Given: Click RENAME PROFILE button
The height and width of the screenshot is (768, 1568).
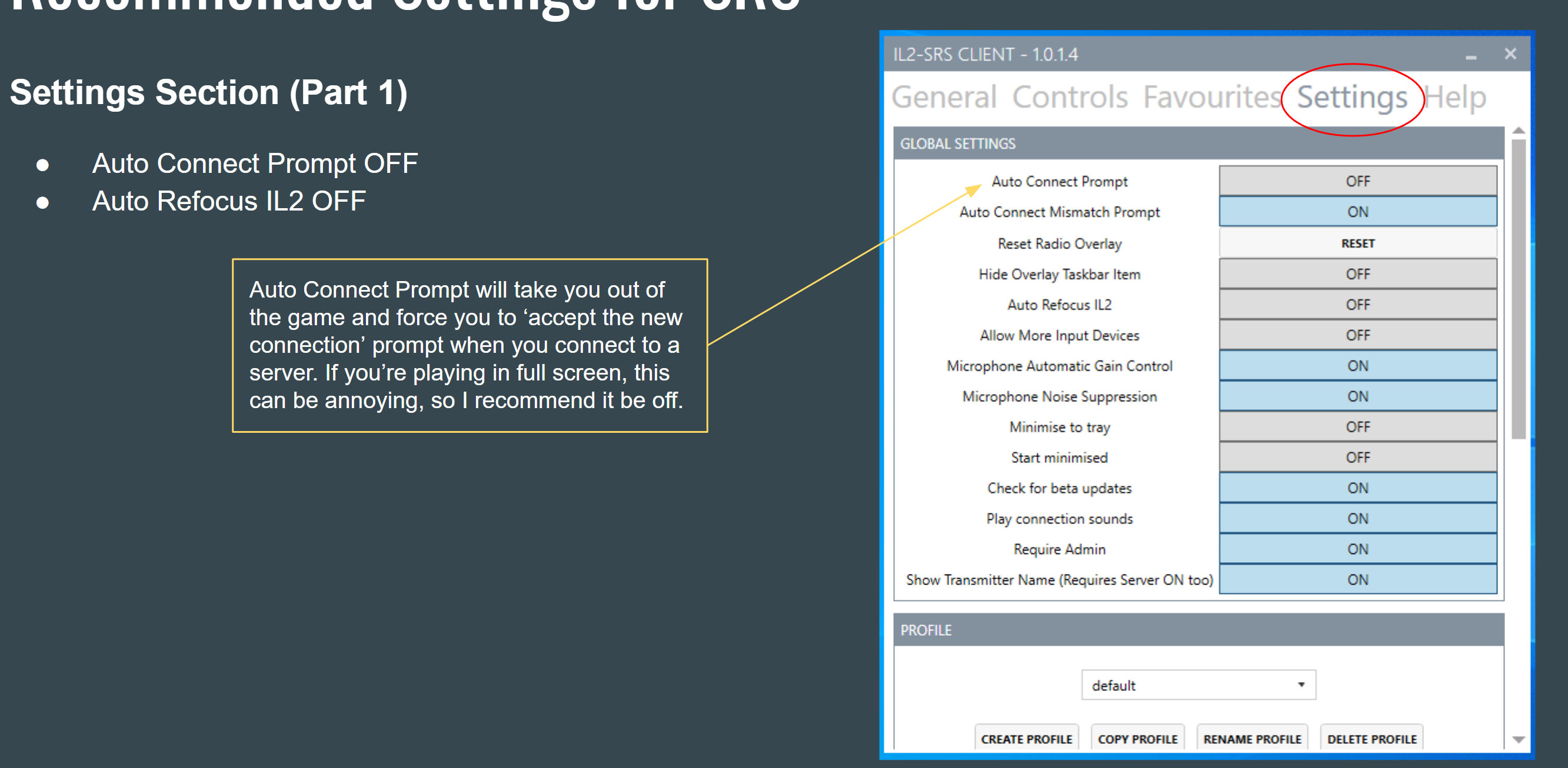Looking at the screenshot, I should tap(1252, 739).
